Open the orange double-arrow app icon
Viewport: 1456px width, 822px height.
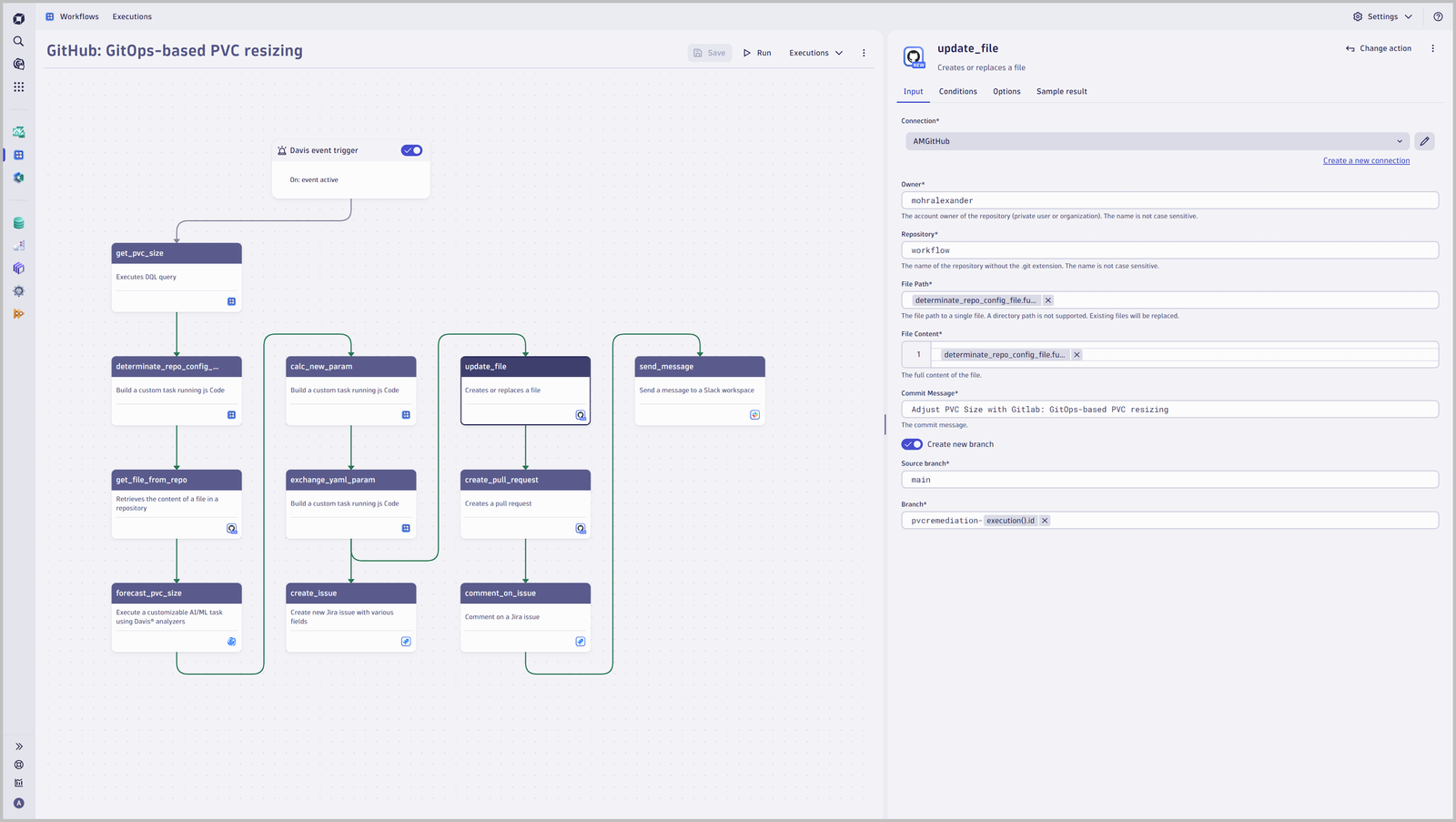click(18, 314)
